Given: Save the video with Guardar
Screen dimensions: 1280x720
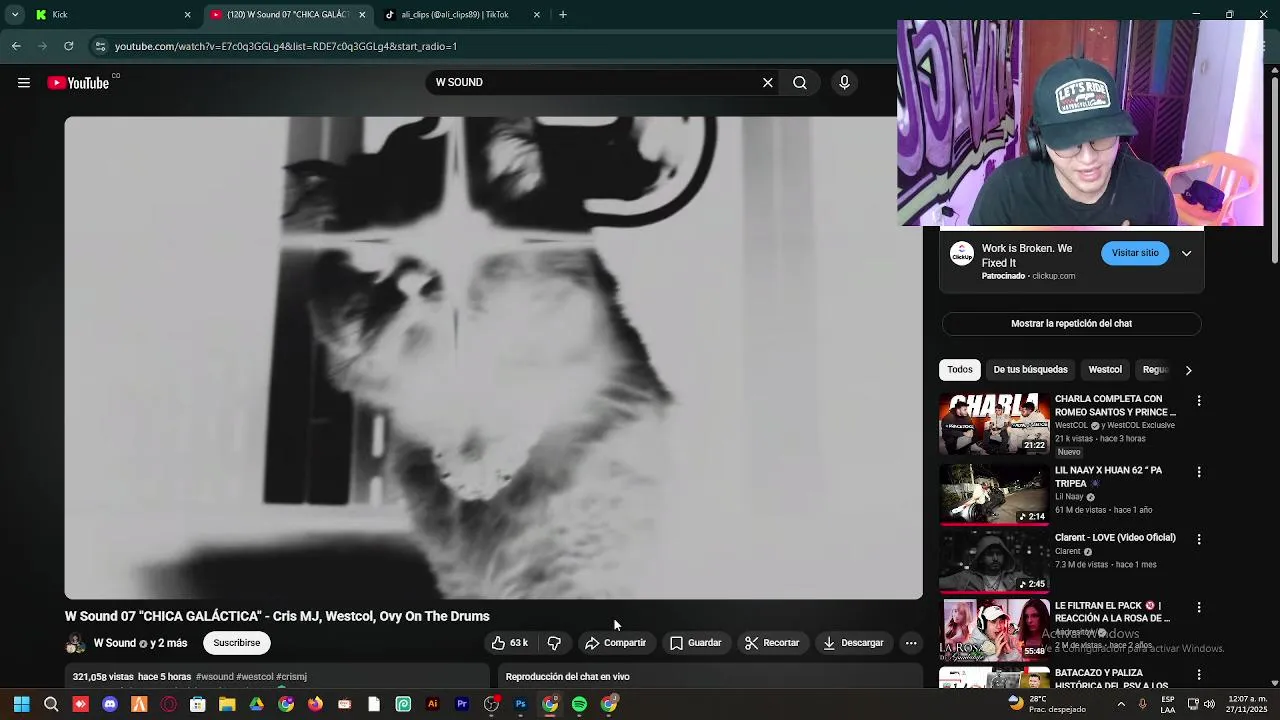Looking at the screenshot, I should coord(696,643).
